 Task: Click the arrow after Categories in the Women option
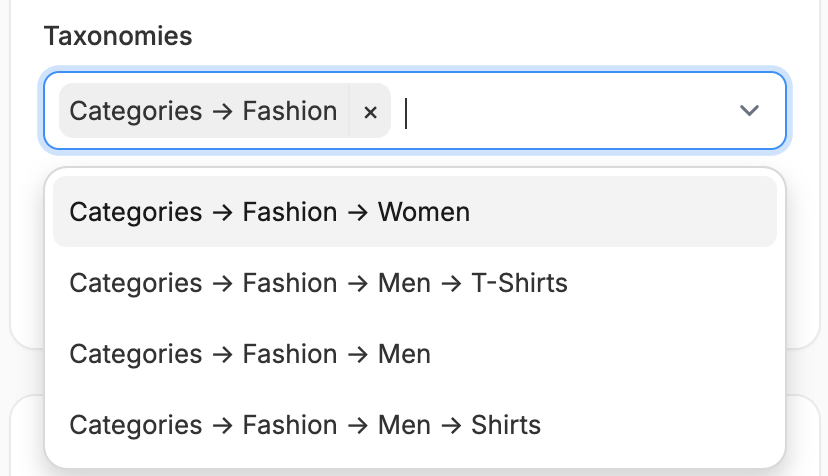point(222,212)
